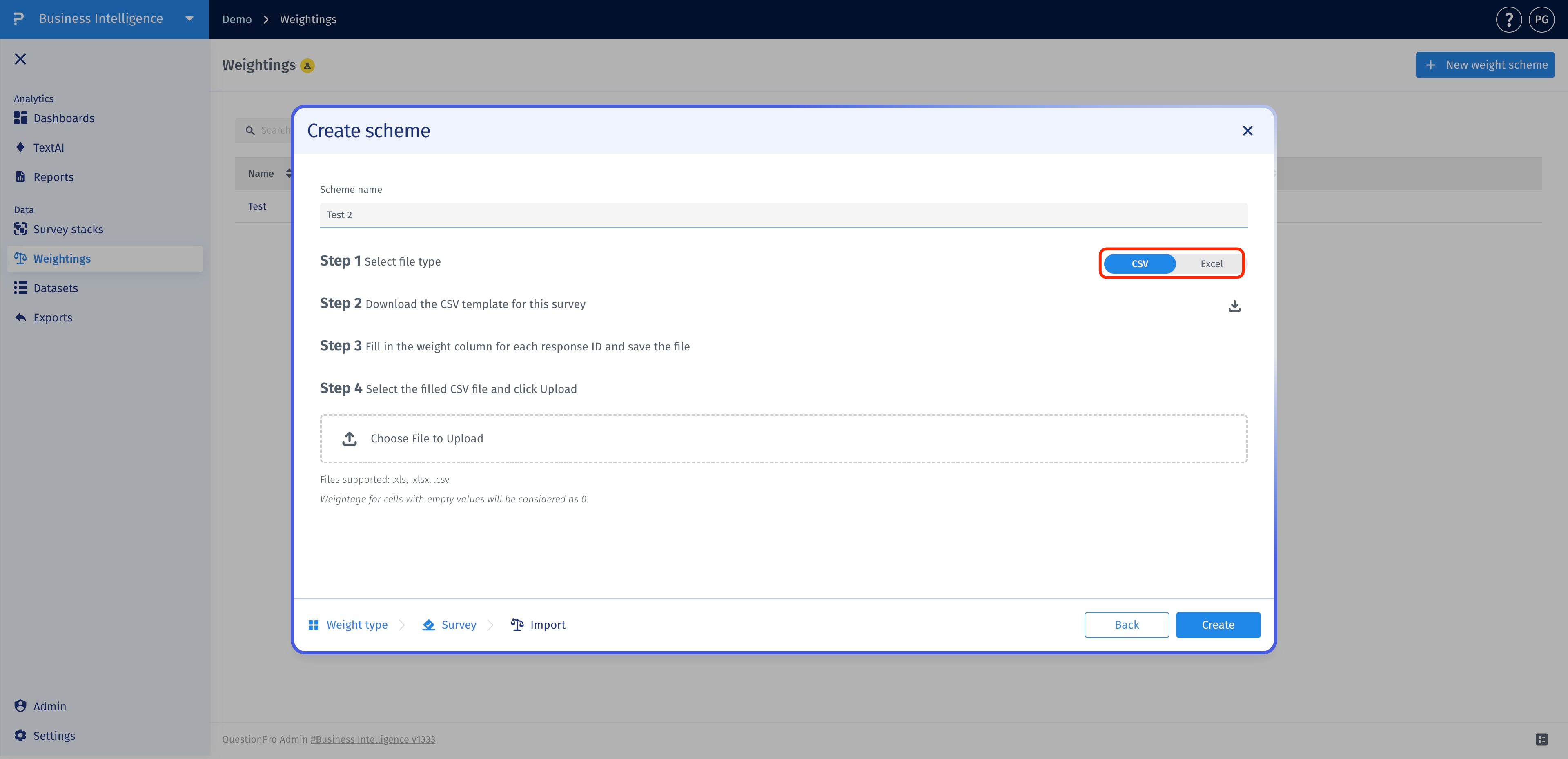Screen dimensions: 1568x759
Task: Switch file type to Excel
Action: click(1211, 264)
